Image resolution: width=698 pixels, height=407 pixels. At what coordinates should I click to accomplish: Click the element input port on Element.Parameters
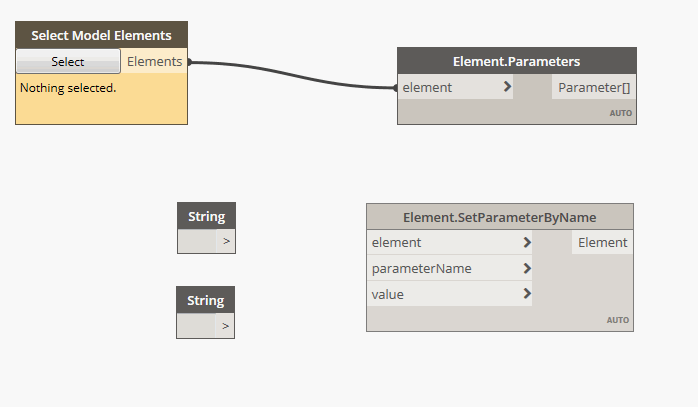point(428,87)
